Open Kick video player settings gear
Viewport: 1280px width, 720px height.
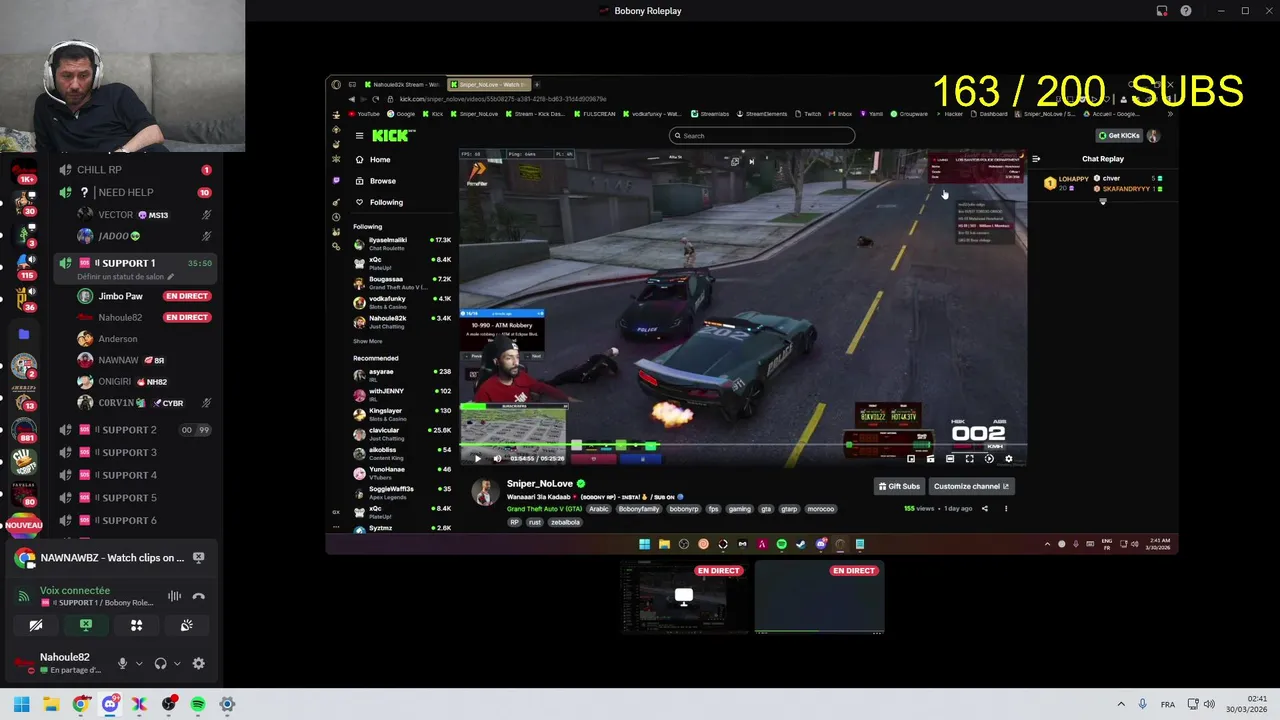[1008, 459]
